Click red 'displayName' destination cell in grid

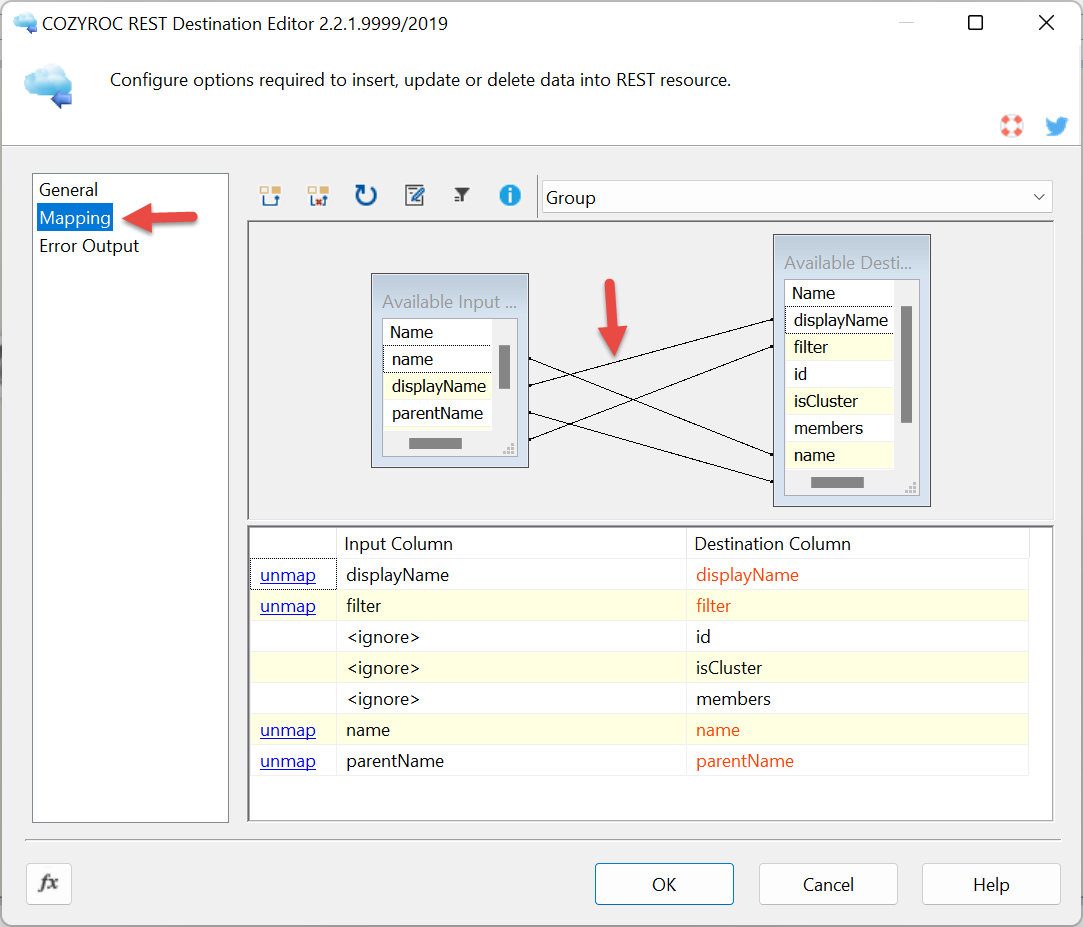[x=857, y=575]
